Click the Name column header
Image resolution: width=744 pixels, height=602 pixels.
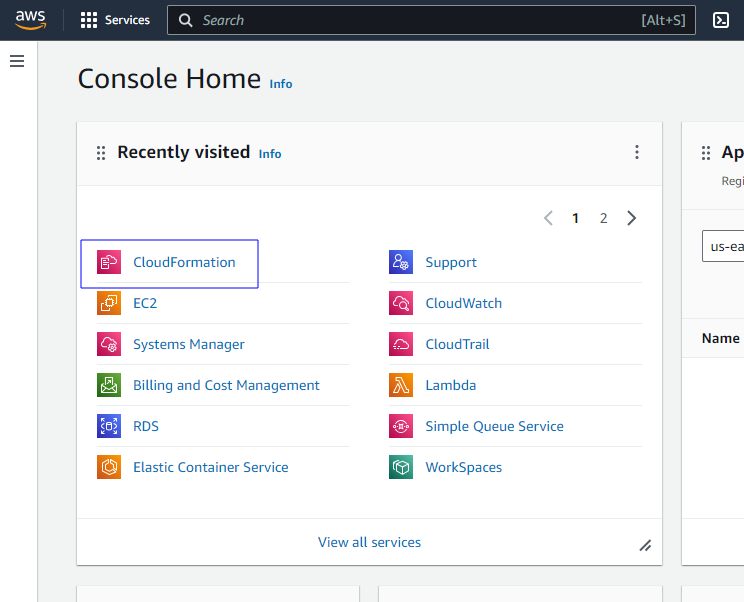[x=721, y=338]
